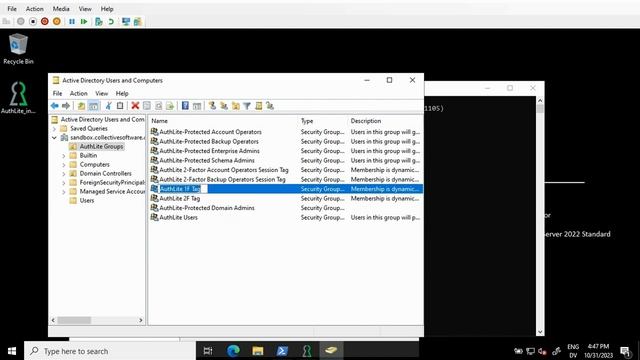
Task: Go forward in Active Directory console
Action: (66, 106)
